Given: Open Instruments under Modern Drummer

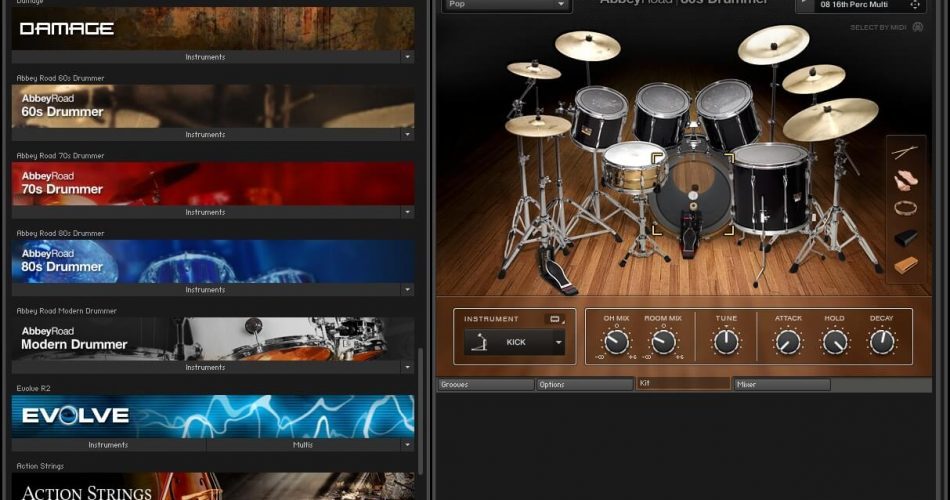Looking at the screenshot, I should click(x=206, y=367).
